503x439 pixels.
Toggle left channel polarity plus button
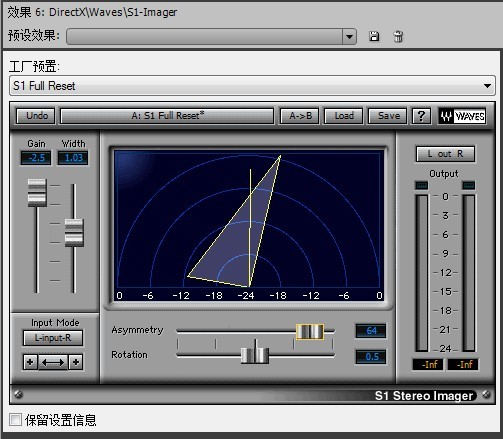click(30, 362)
